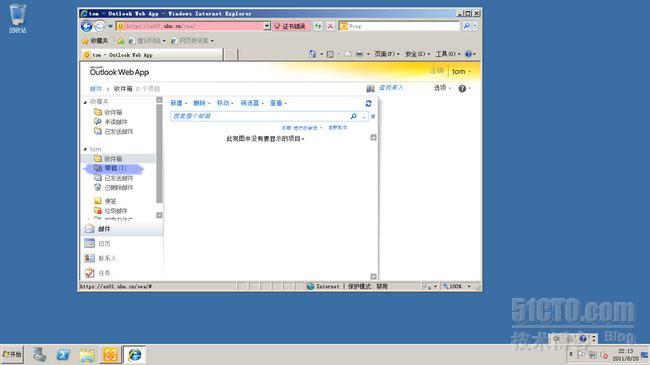The width and height of the screenshot is (650, 365).
Task: Open the 开始 Start menu button
Action: 12,355
